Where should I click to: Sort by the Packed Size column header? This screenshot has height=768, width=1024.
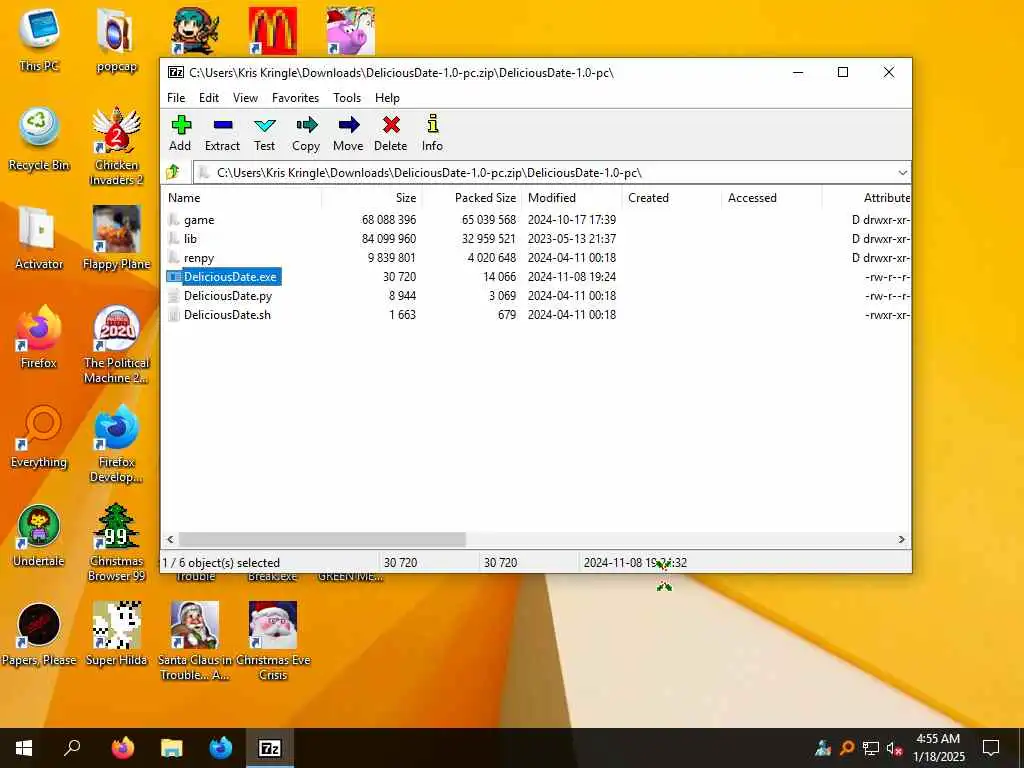click(471, 198)
